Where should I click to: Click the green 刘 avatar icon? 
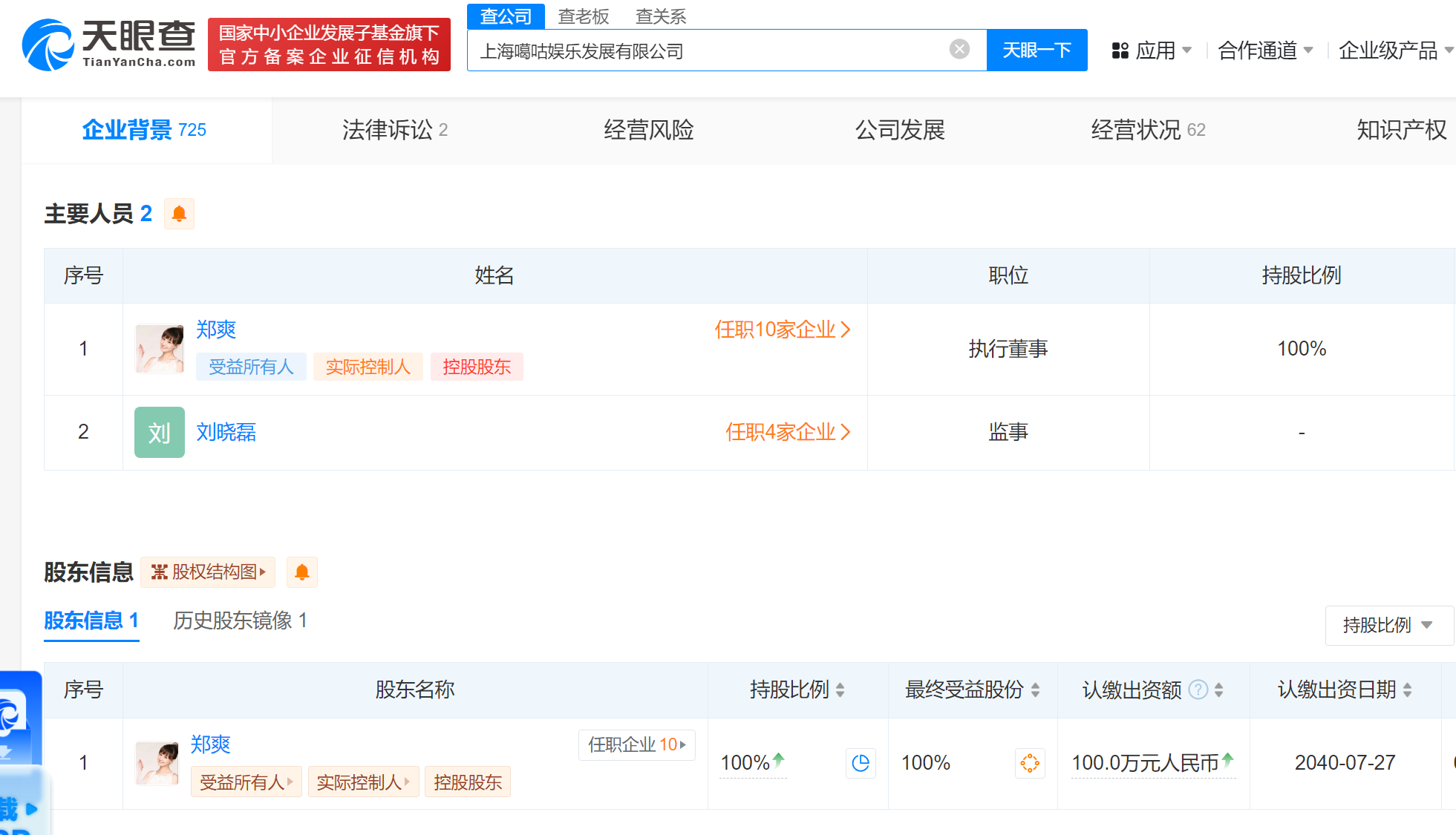tap(160, 432)
